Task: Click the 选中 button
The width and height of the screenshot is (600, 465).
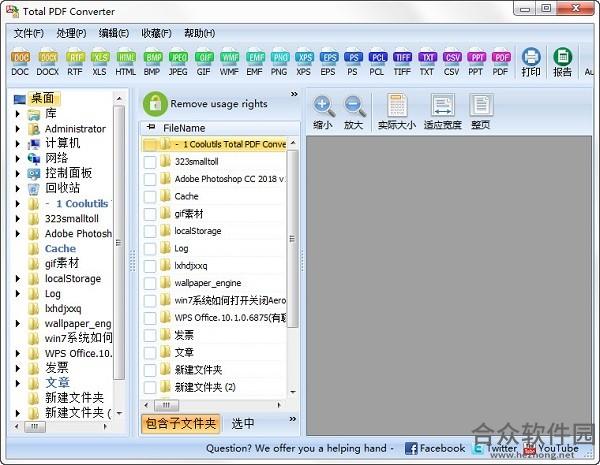Action: [x=243, y=424]
